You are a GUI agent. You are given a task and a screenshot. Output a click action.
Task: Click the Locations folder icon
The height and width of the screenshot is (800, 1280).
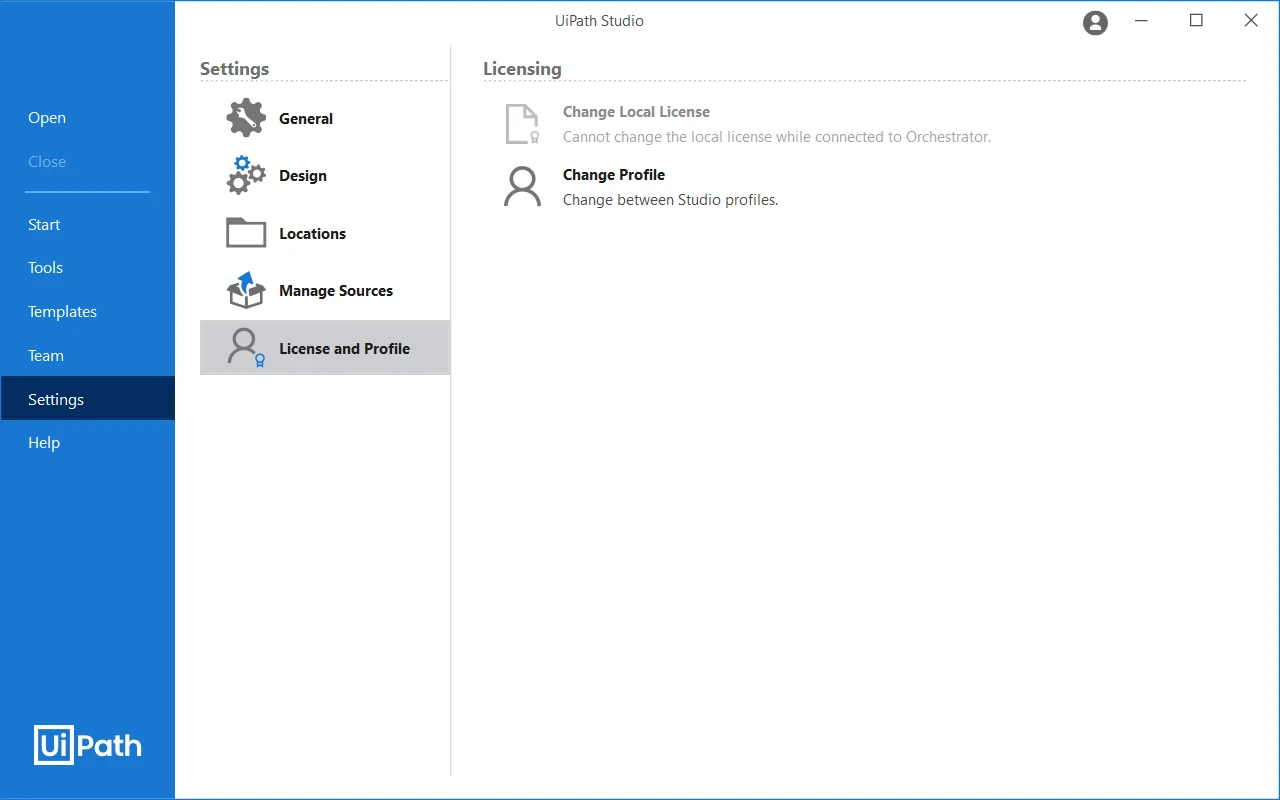click(246, 233)
